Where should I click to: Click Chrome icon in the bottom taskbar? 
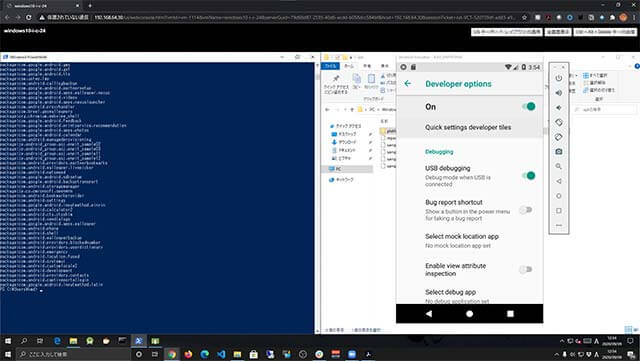click(172, 354)
